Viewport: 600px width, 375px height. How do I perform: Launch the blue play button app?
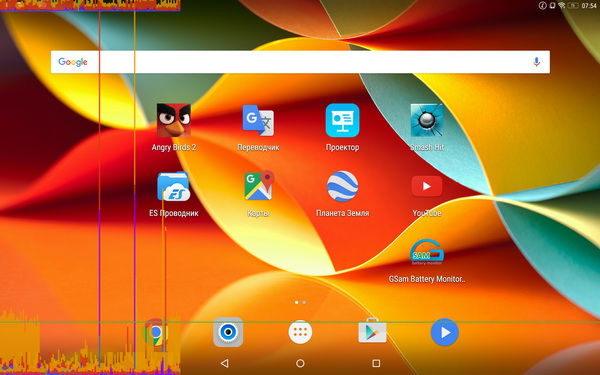445,332
